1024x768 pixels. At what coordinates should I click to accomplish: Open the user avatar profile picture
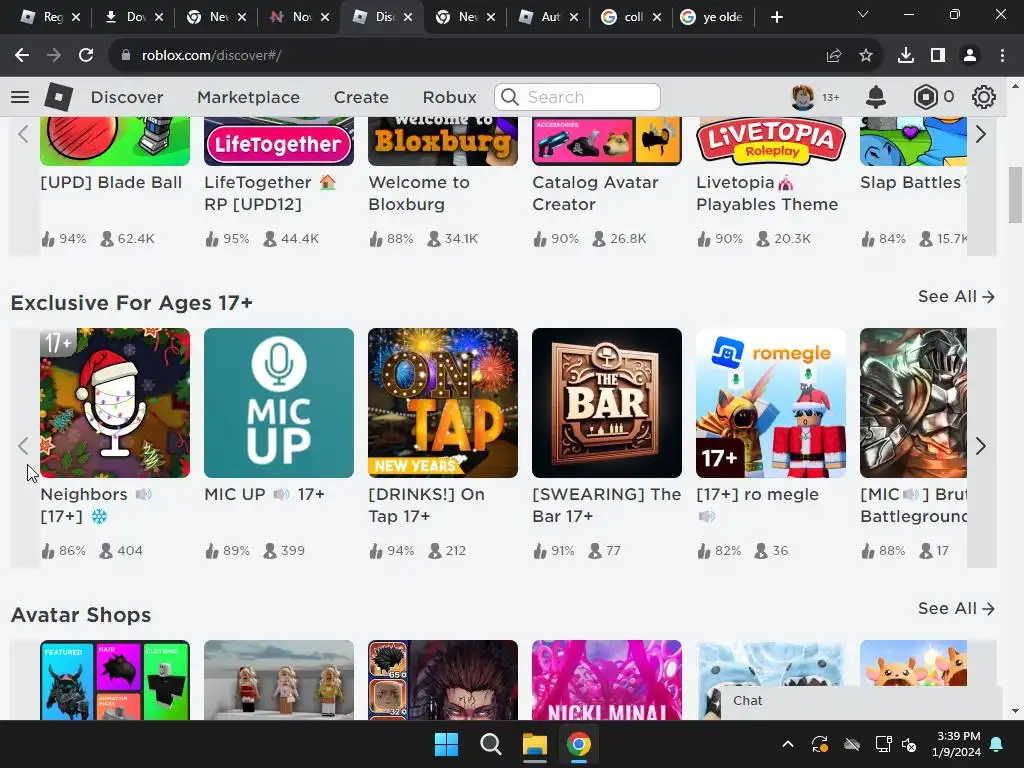(x=803, y=97)
